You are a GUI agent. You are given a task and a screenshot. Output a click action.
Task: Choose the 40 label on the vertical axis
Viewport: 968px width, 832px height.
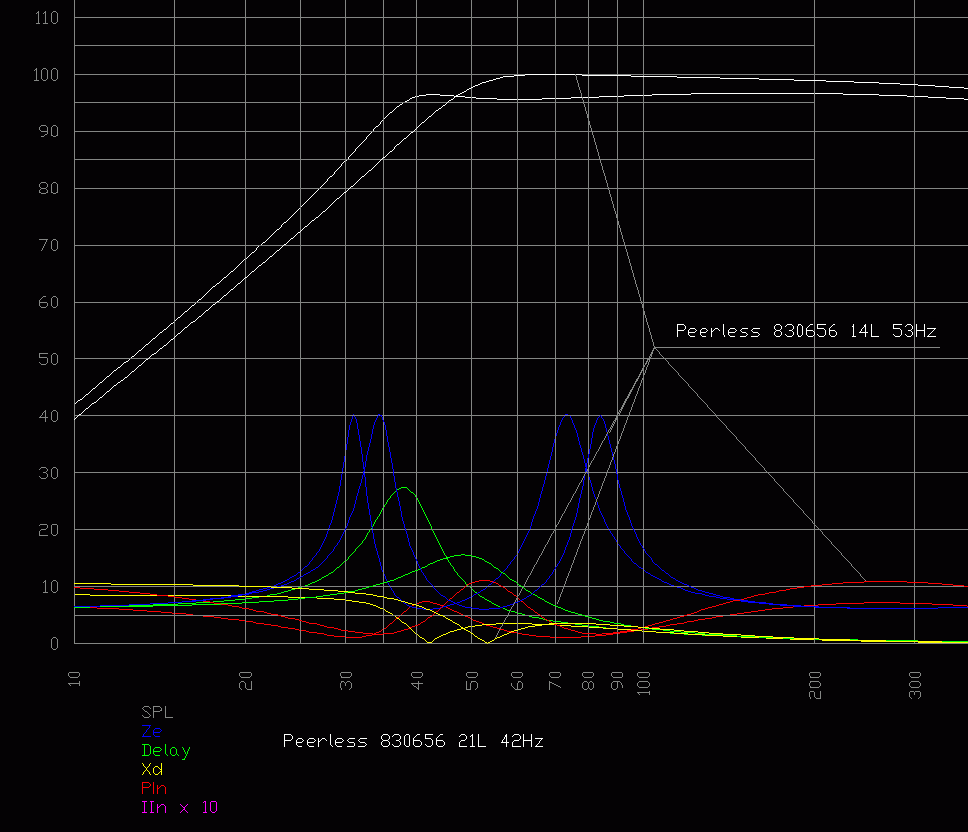point(49,416)
